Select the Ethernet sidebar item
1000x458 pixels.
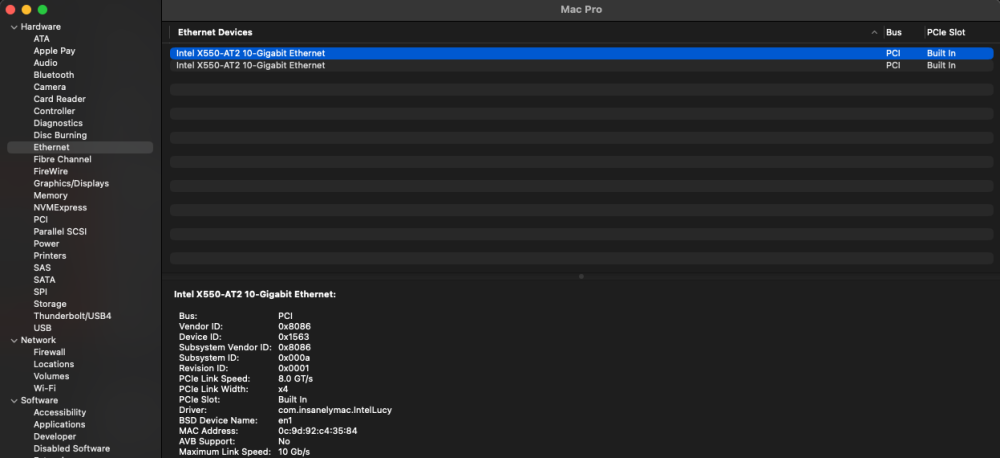[x=80, y=147]
